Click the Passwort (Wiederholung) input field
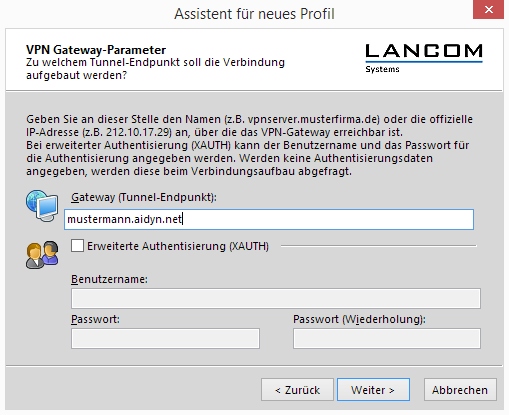The height and width of the screenshot is (415, 509). pyautogui.click(x=387, y=338)
